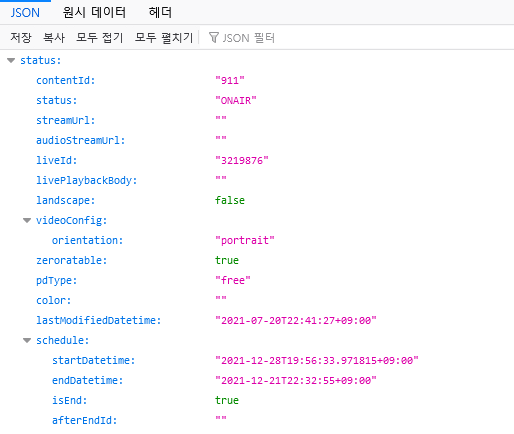
Task: Collapse the schedule node
Action: coord(27,340)
